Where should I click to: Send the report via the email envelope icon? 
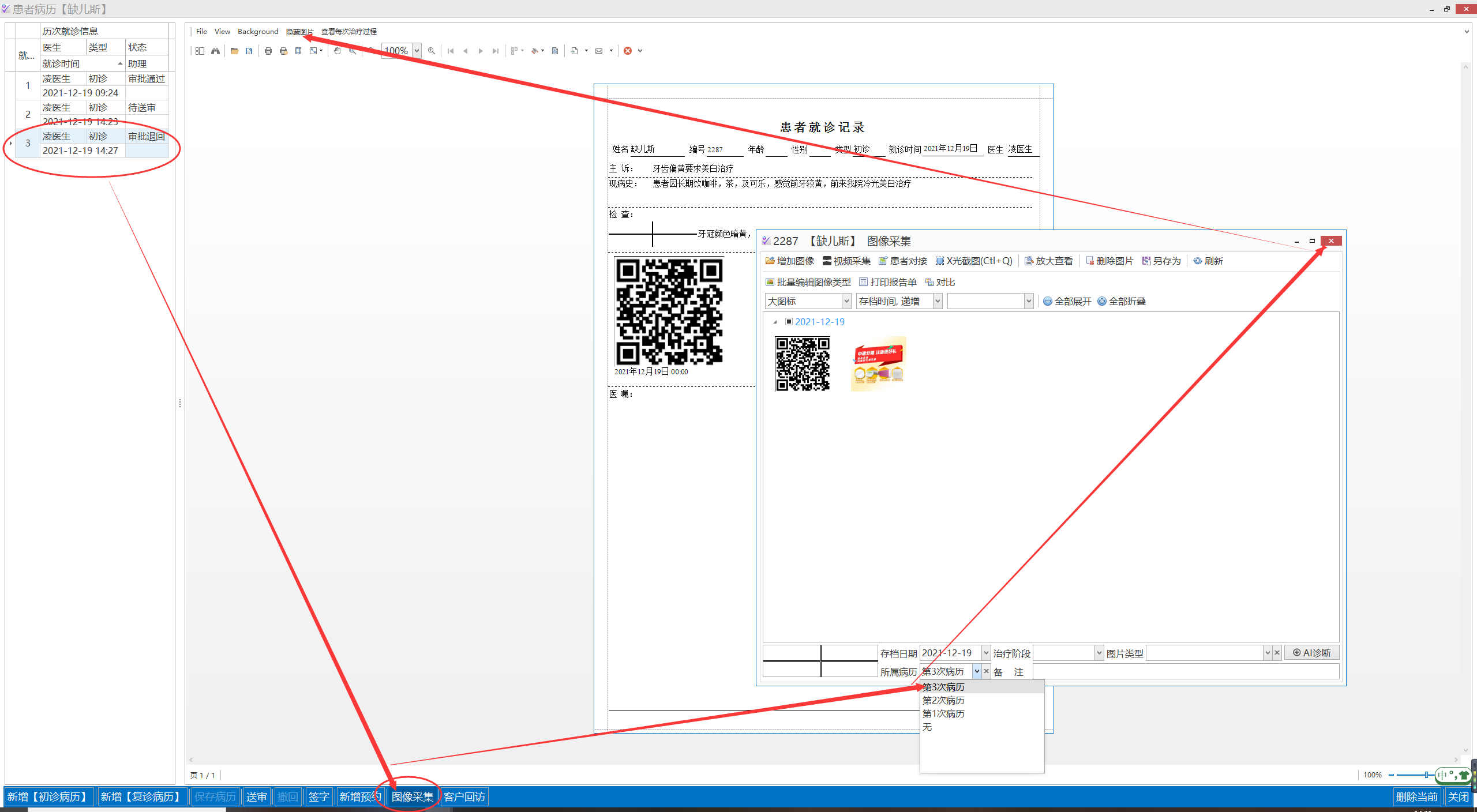click(599, 51)
